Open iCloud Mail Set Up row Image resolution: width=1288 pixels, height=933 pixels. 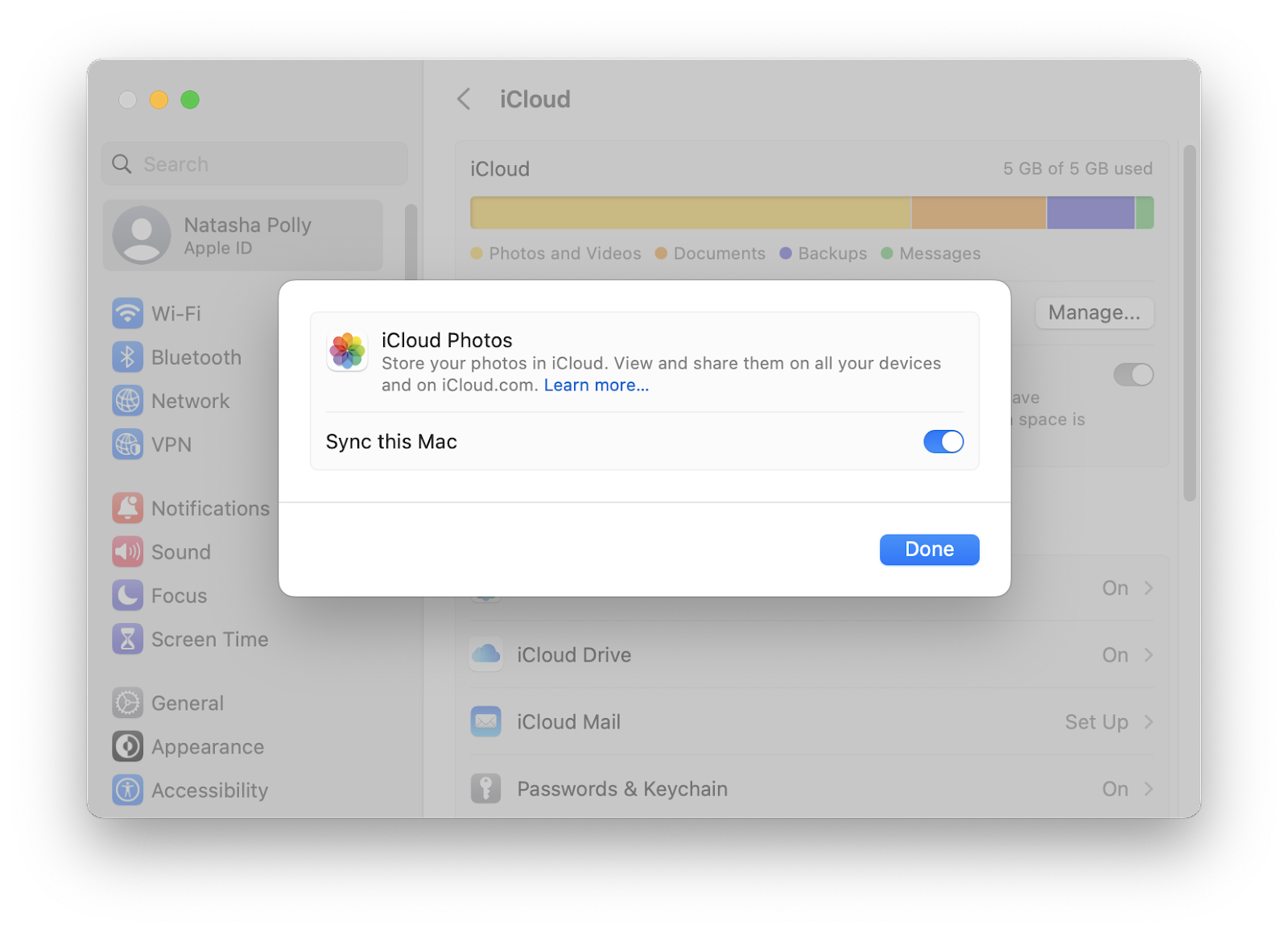coord(811,722)
